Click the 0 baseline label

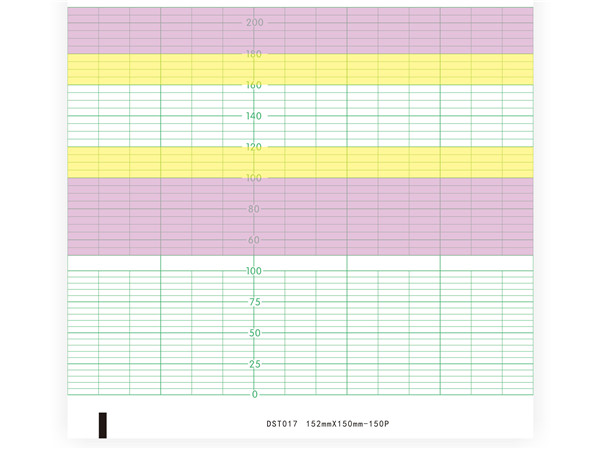[254, 394]
